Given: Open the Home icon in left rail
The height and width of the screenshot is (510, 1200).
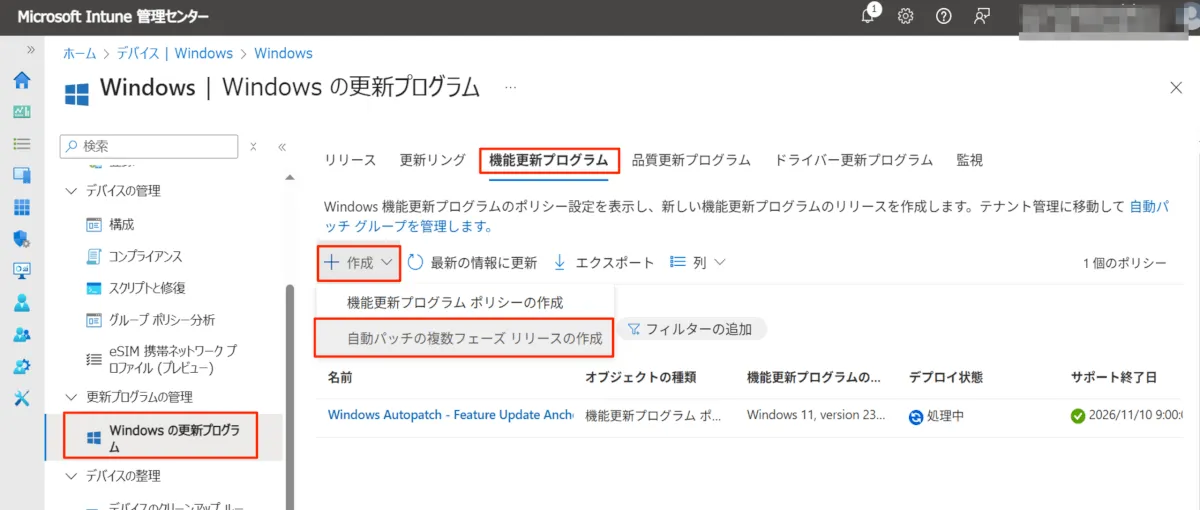Looking at the screenshot, I should click(x=21, y=81).
